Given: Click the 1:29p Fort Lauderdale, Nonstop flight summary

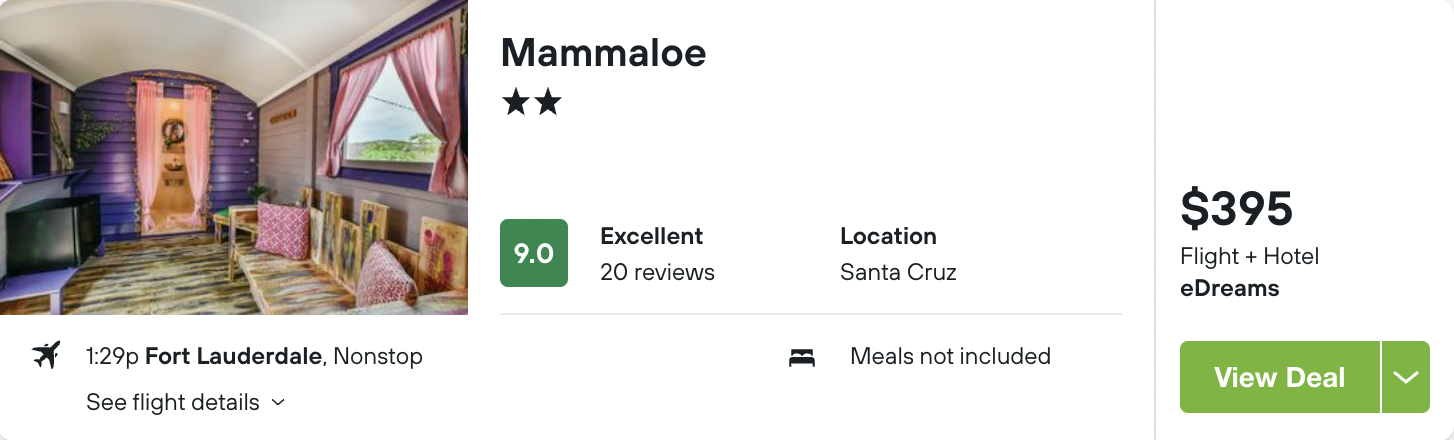Looking at the screenshot, I should (x=254, y=356).
